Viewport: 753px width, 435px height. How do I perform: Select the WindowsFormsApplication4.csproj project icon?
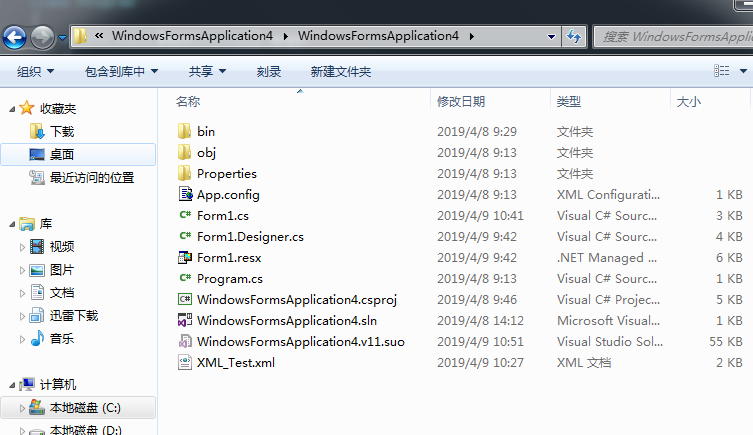pos(185,299)
